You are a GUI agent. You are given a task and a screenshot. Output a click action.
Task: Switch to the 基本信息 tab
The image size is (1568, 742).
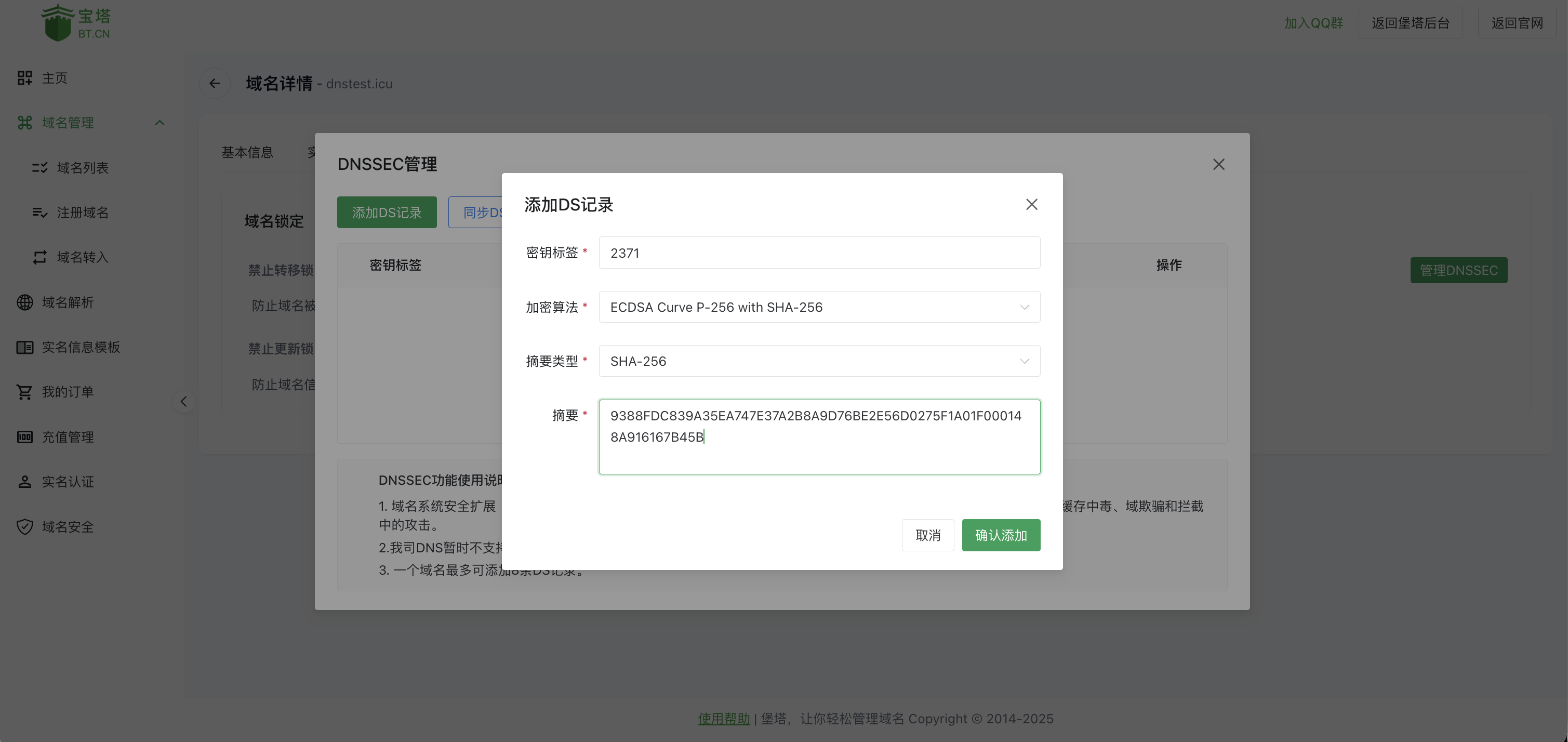[247, 152]
